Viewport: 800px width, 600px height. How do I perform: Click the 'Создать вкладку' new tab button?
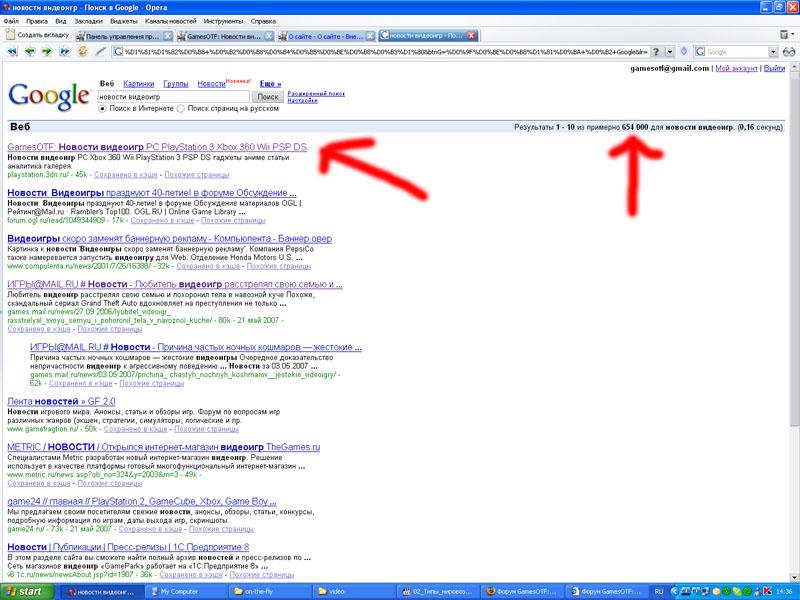click(38, 35)
